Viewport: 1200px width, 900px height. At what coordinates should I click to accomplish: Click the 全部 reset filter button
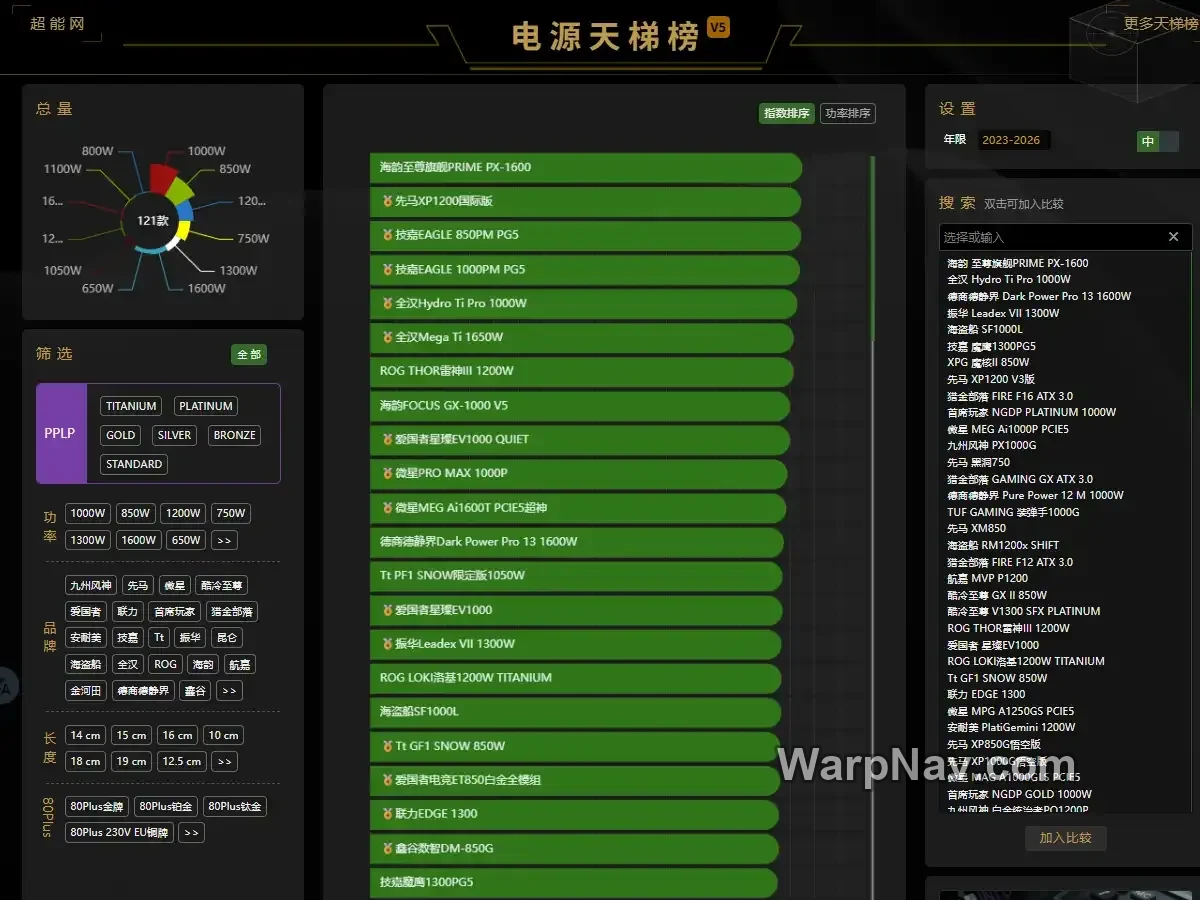tap(249, 354)
